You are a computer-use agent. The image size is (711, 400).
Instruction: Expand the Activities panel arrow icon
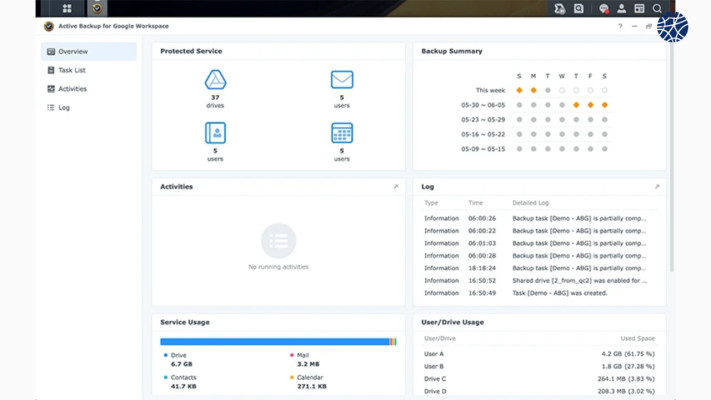(x=396, y=186)
